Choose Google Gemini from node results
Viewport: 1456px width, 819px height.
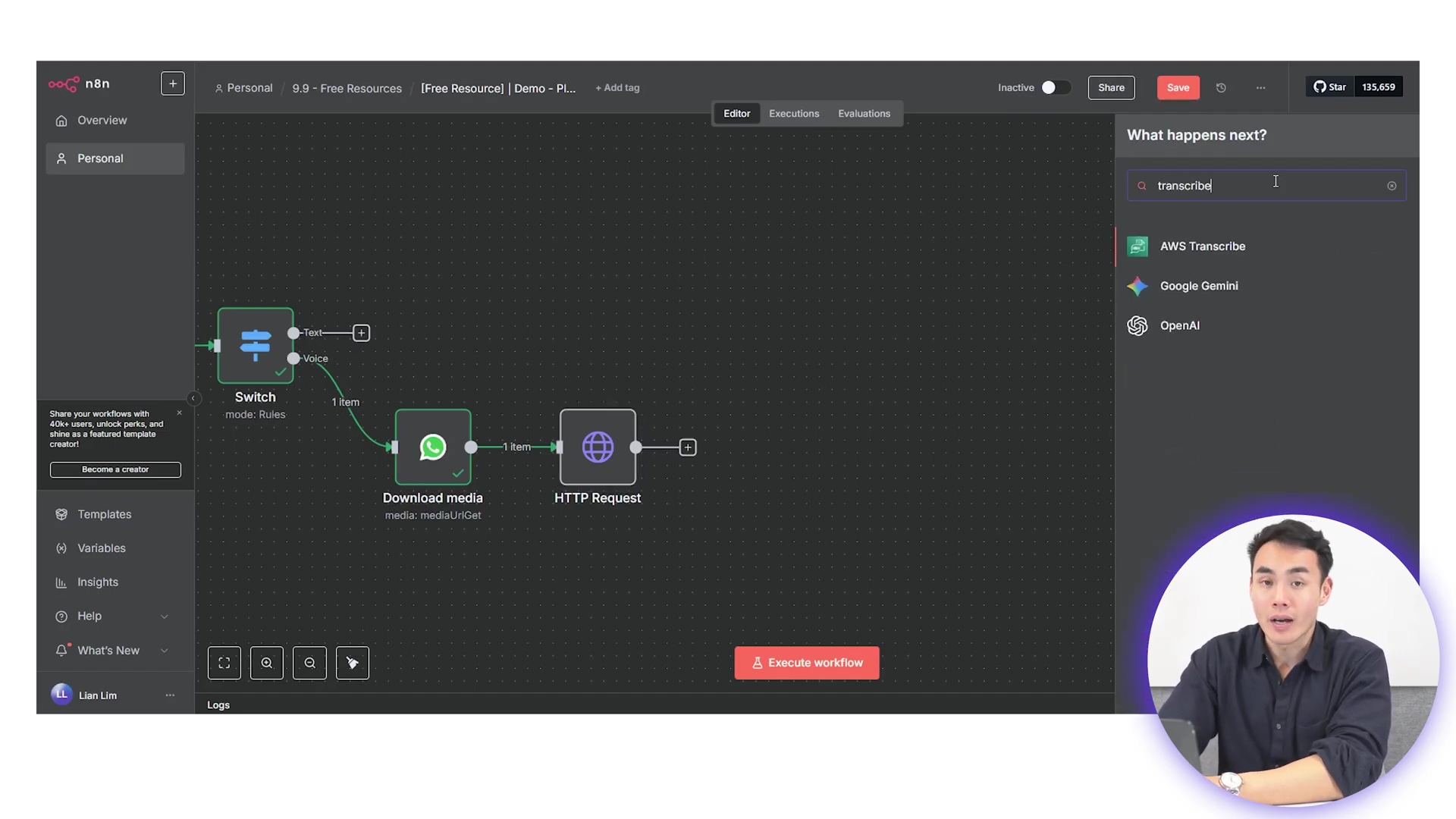[1198, 286]
